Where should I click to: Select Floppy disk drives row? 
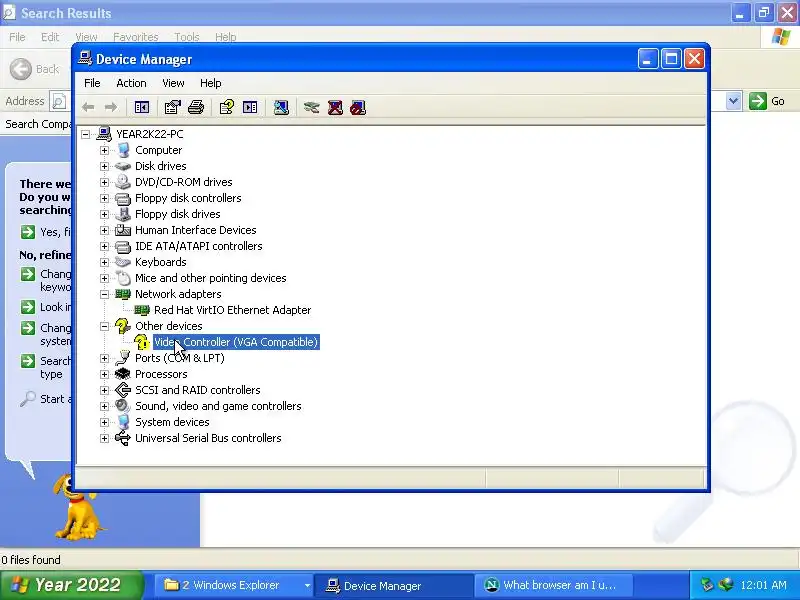pos(178,214)
